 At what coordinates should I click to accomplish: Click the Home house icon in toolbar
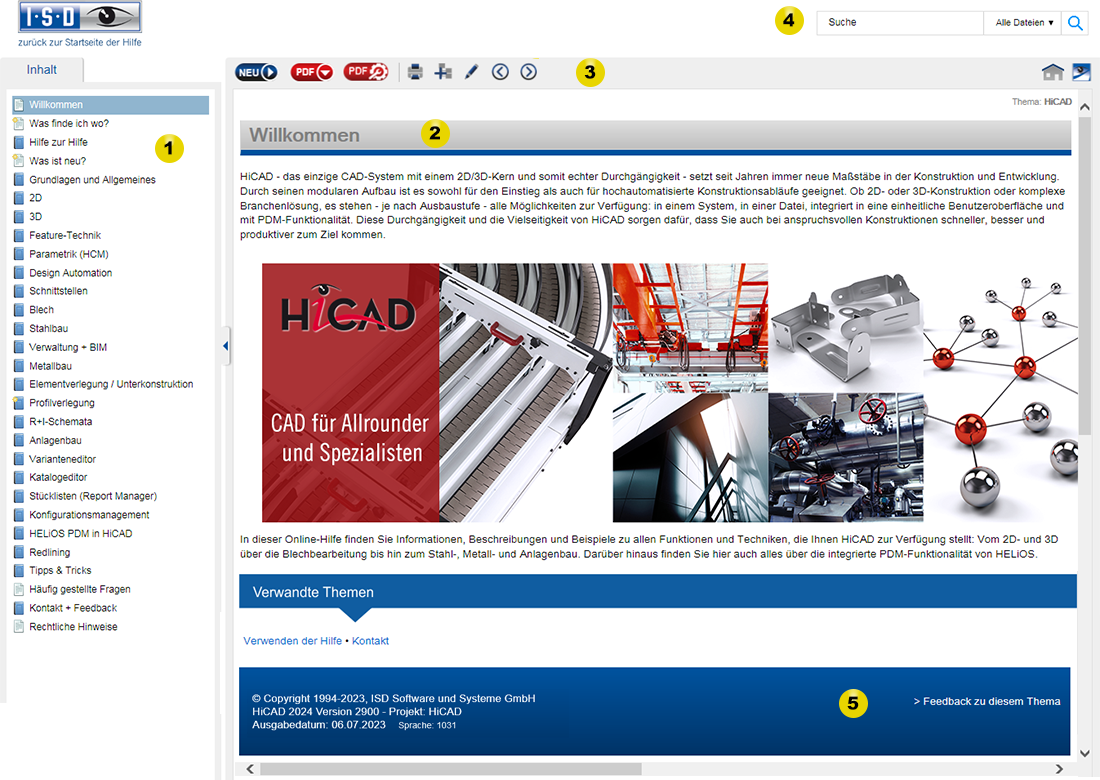(1052, 72)
